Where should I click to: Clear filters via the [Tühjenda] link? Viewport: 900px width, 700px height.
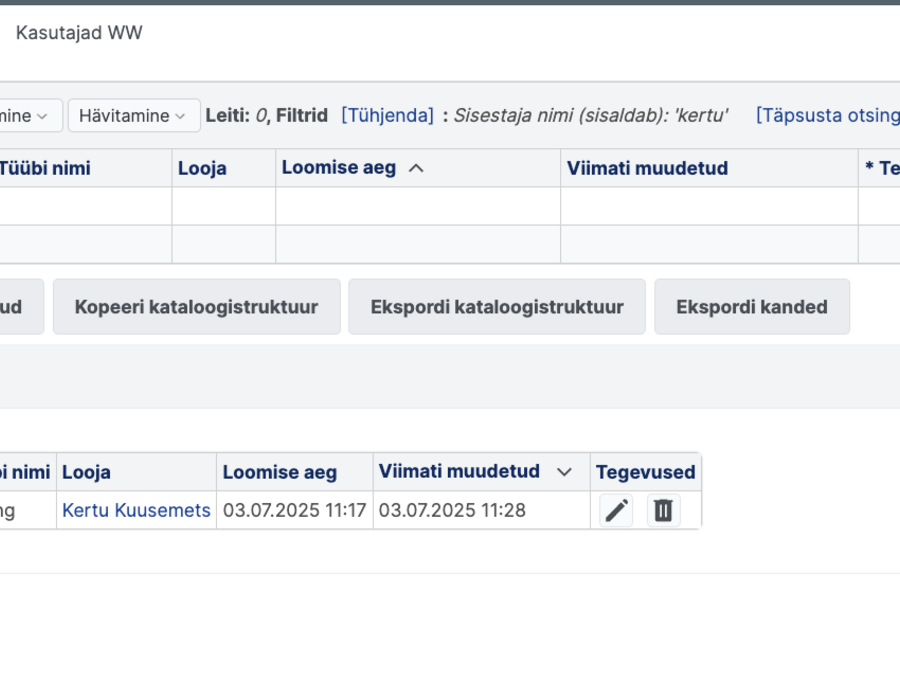point(387,115)
